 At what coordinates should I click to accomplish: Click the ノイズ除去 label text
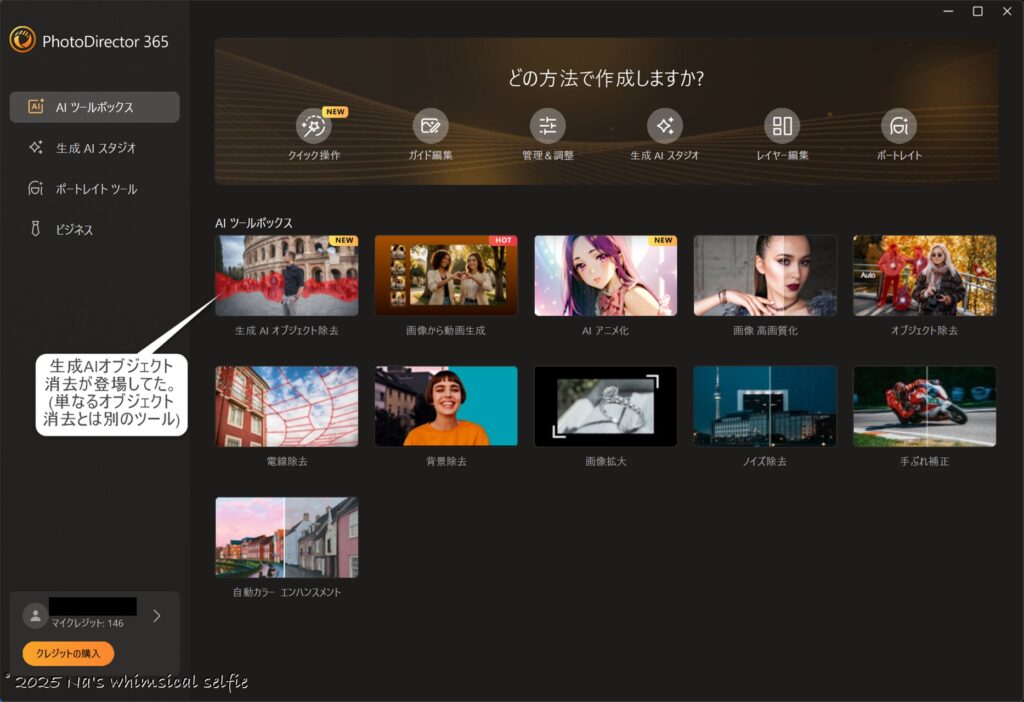[765, 461]
